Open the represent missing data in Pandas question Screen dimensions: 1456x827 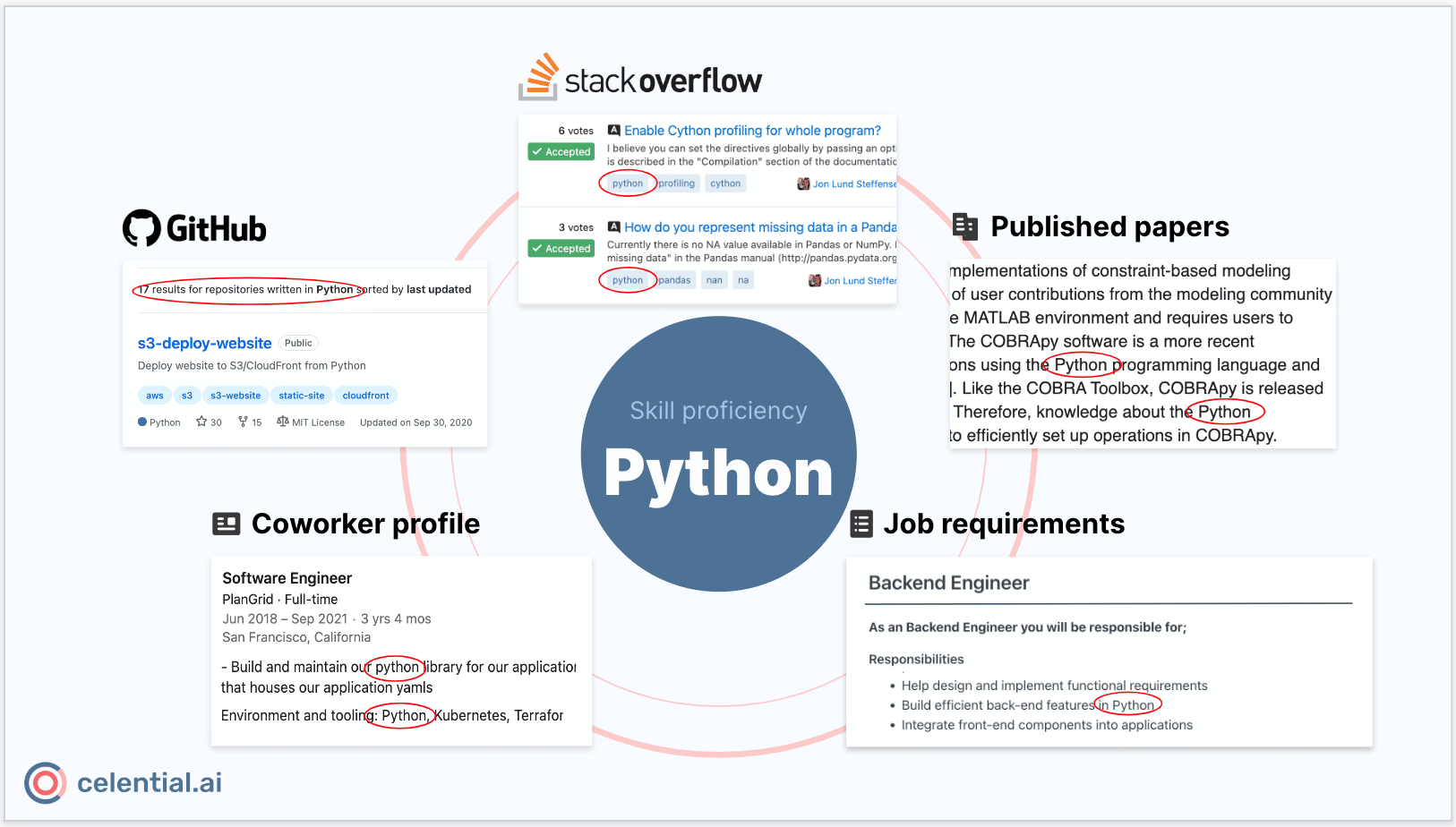[759, 227]
